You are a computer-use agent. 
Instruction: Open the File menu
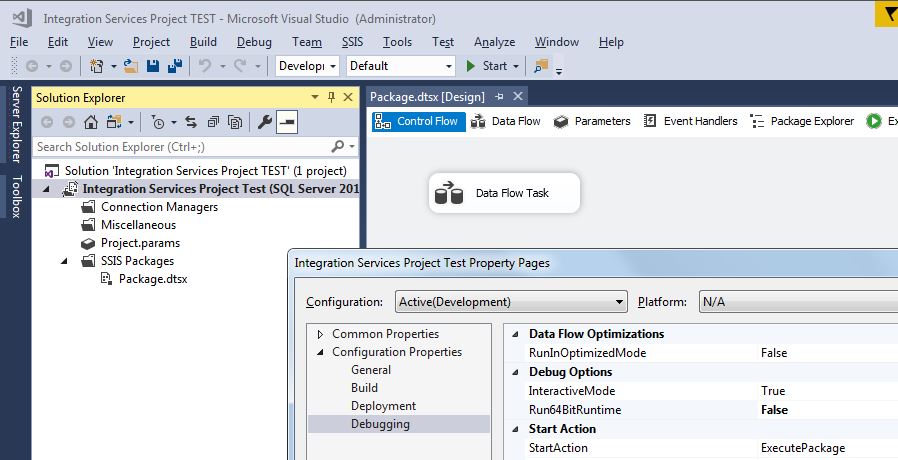tap(19, 42)
